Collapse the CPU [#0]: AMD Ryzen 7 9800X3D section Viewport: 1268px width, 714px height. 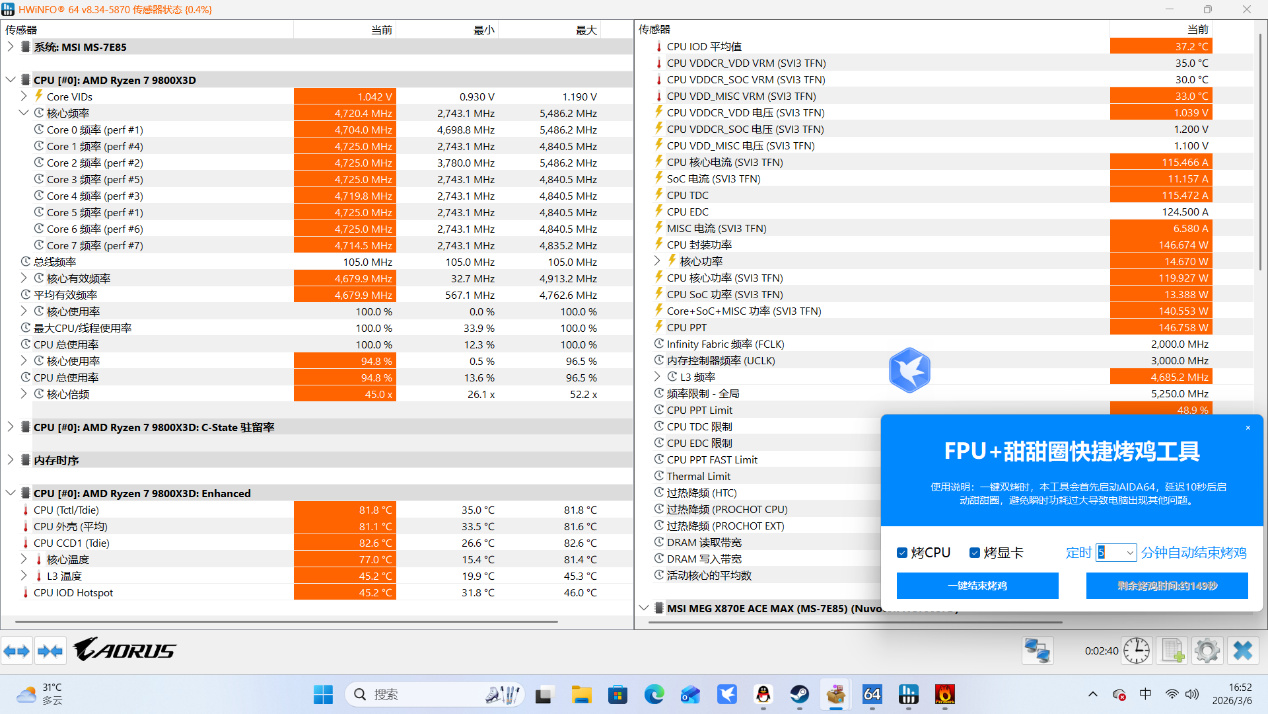(10, 79)
